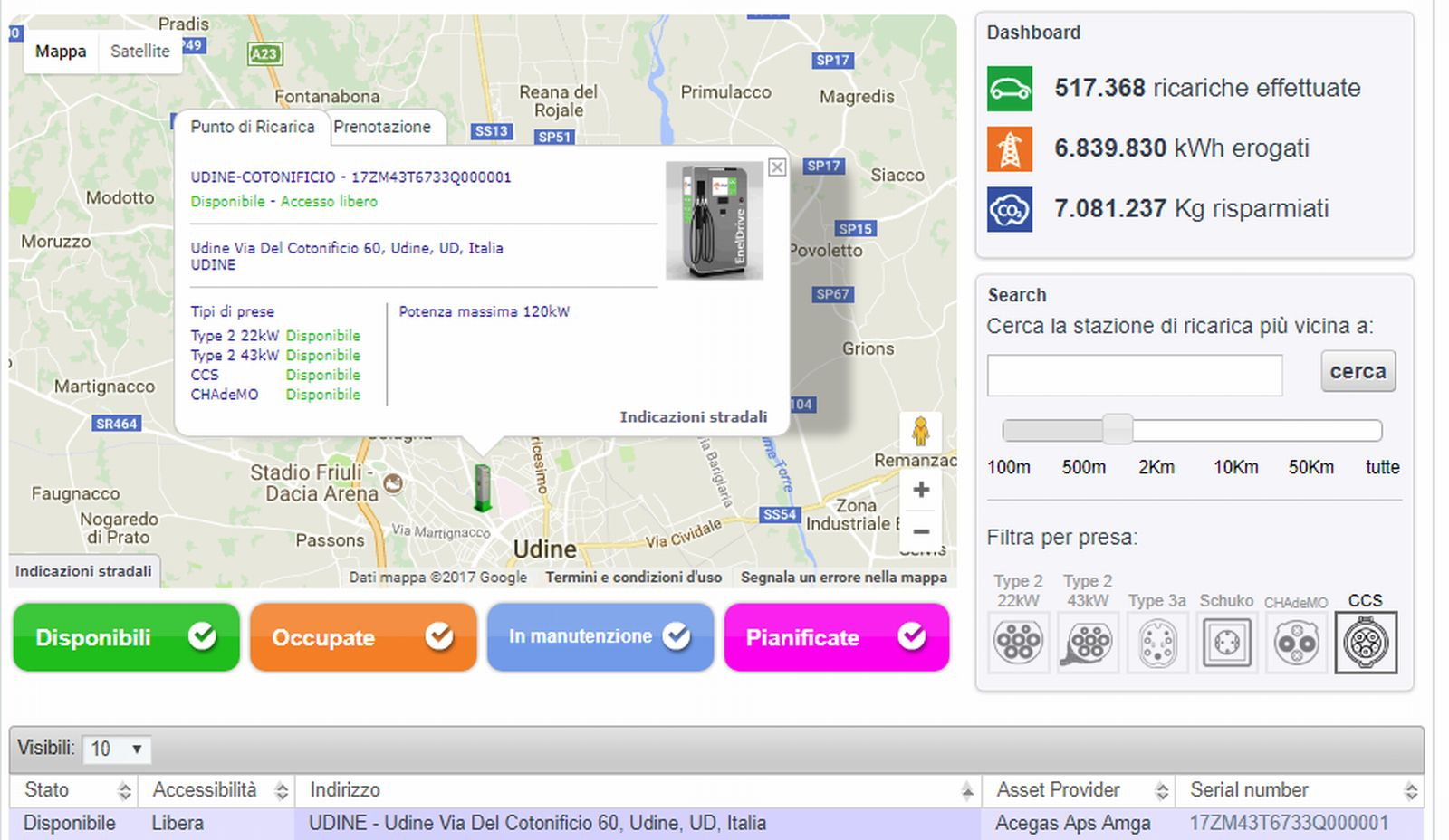Screen dimensions: 1449x840
Task: Select the Type 2 43kW socket filter icon
Action: 1088,643
